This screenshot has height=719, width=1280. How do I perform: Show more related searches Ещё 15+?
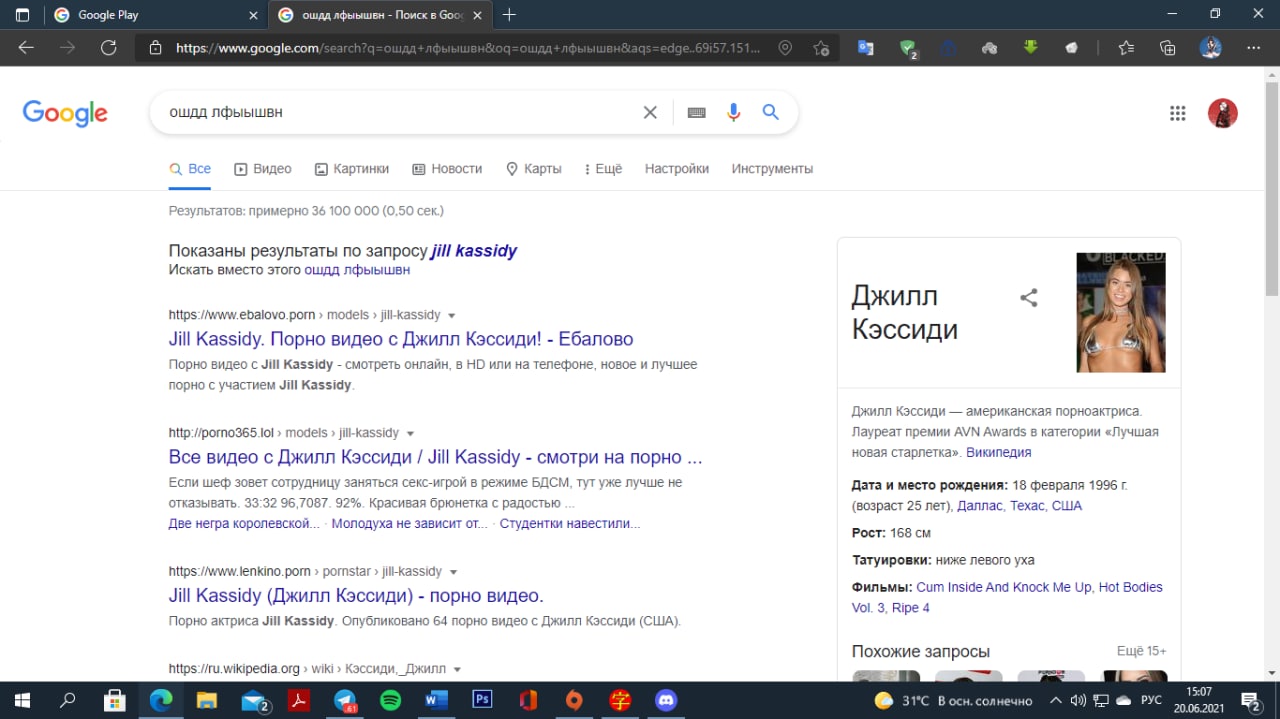click(x=1141, y=651)
